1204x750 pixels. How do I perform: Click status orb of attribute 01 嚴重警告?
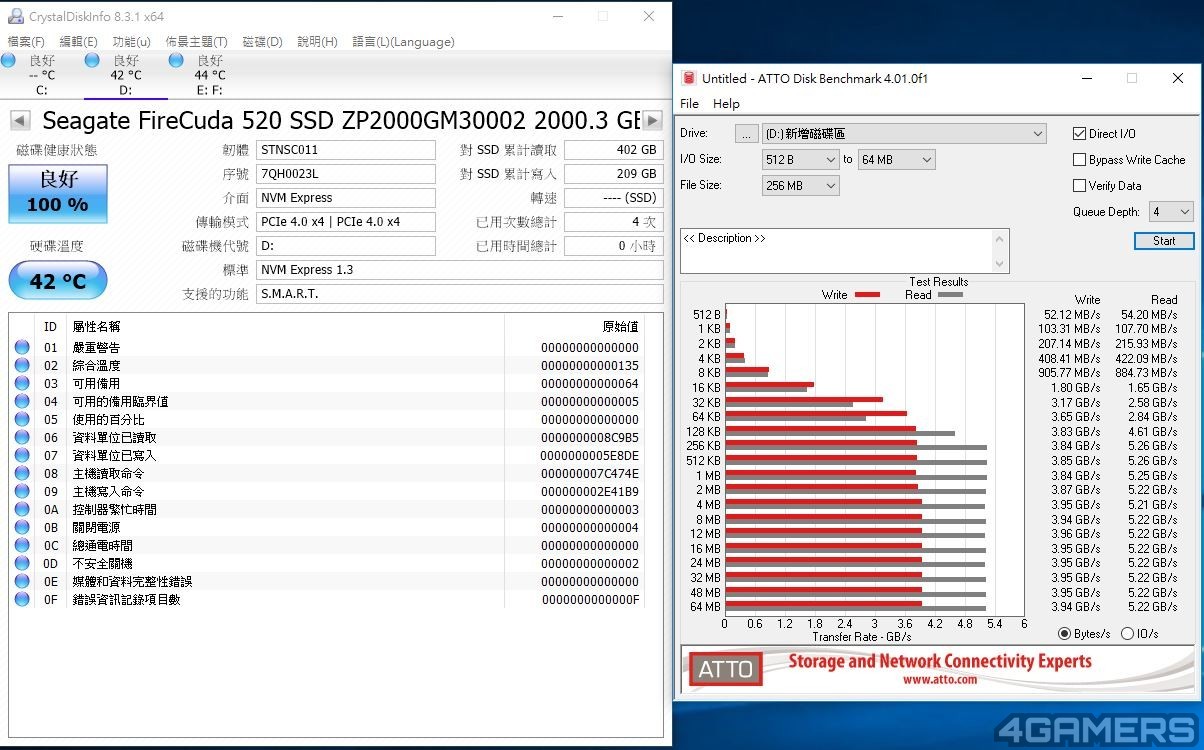tap(22, 347)
